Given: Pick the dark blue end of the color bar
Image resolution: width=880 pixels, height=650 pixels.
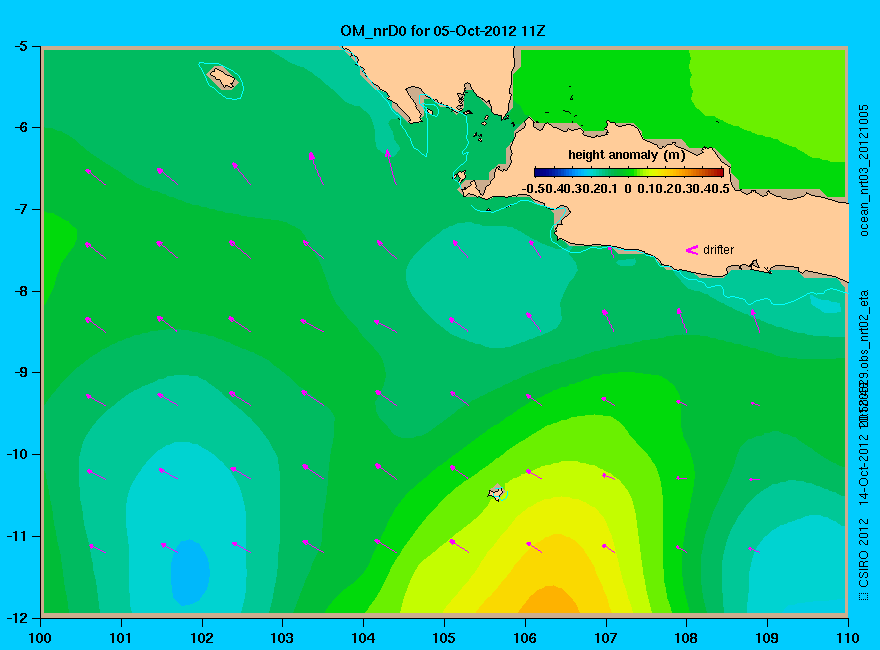Looking at the screenshot, I should (537, 172).
